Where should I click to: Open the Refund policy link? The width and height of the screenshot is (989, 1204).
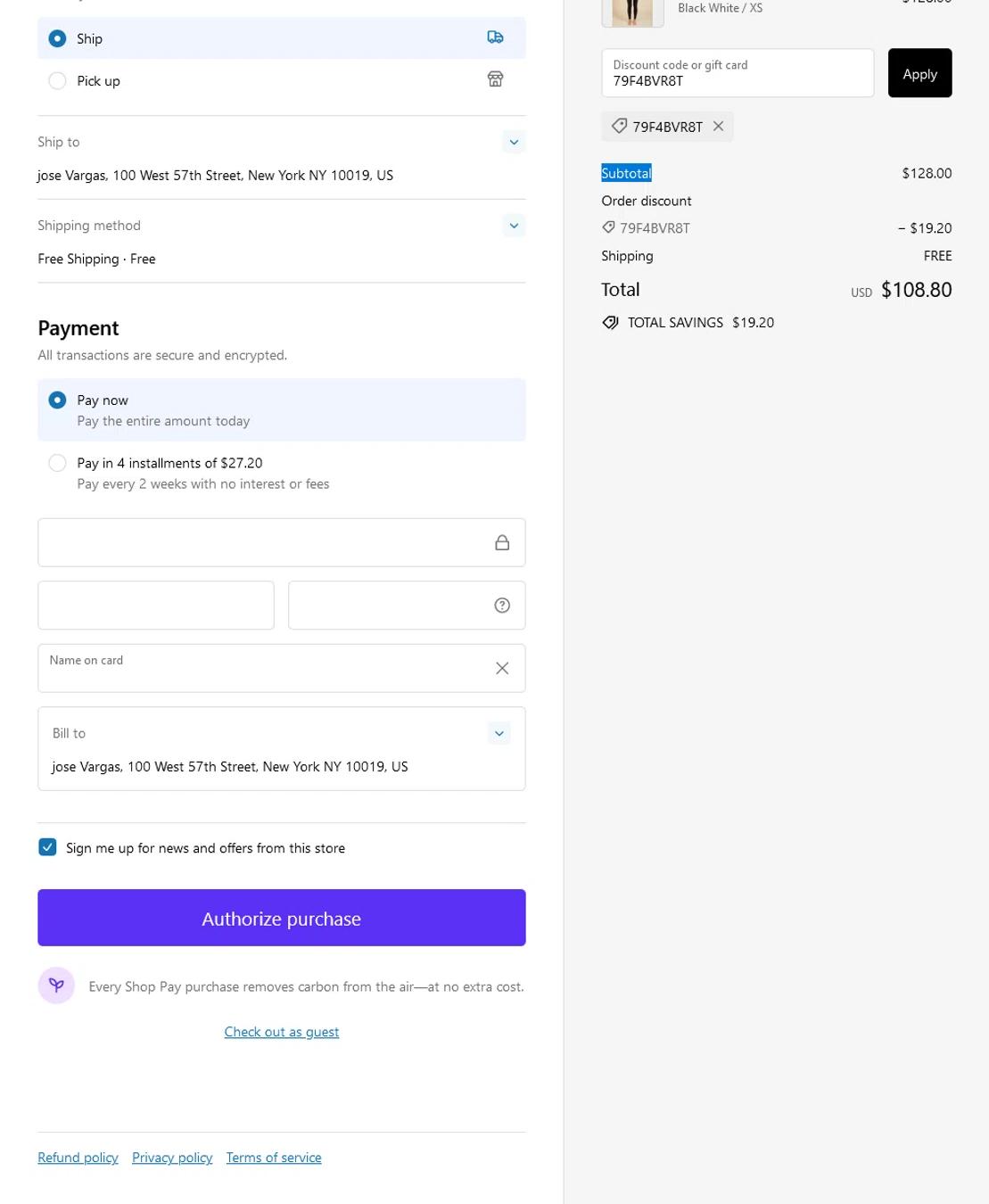coord(78,1158)
